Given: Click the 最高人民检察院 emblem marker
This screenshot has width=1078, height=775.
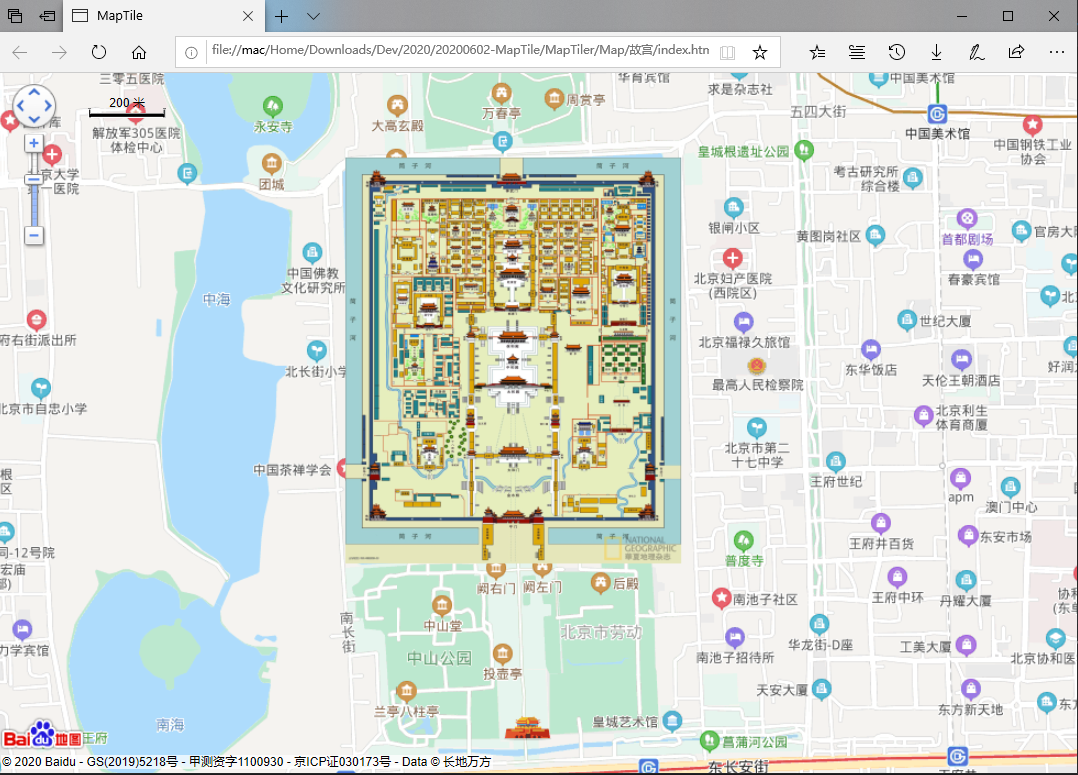Looking at the screenshot, I should 756,364.
